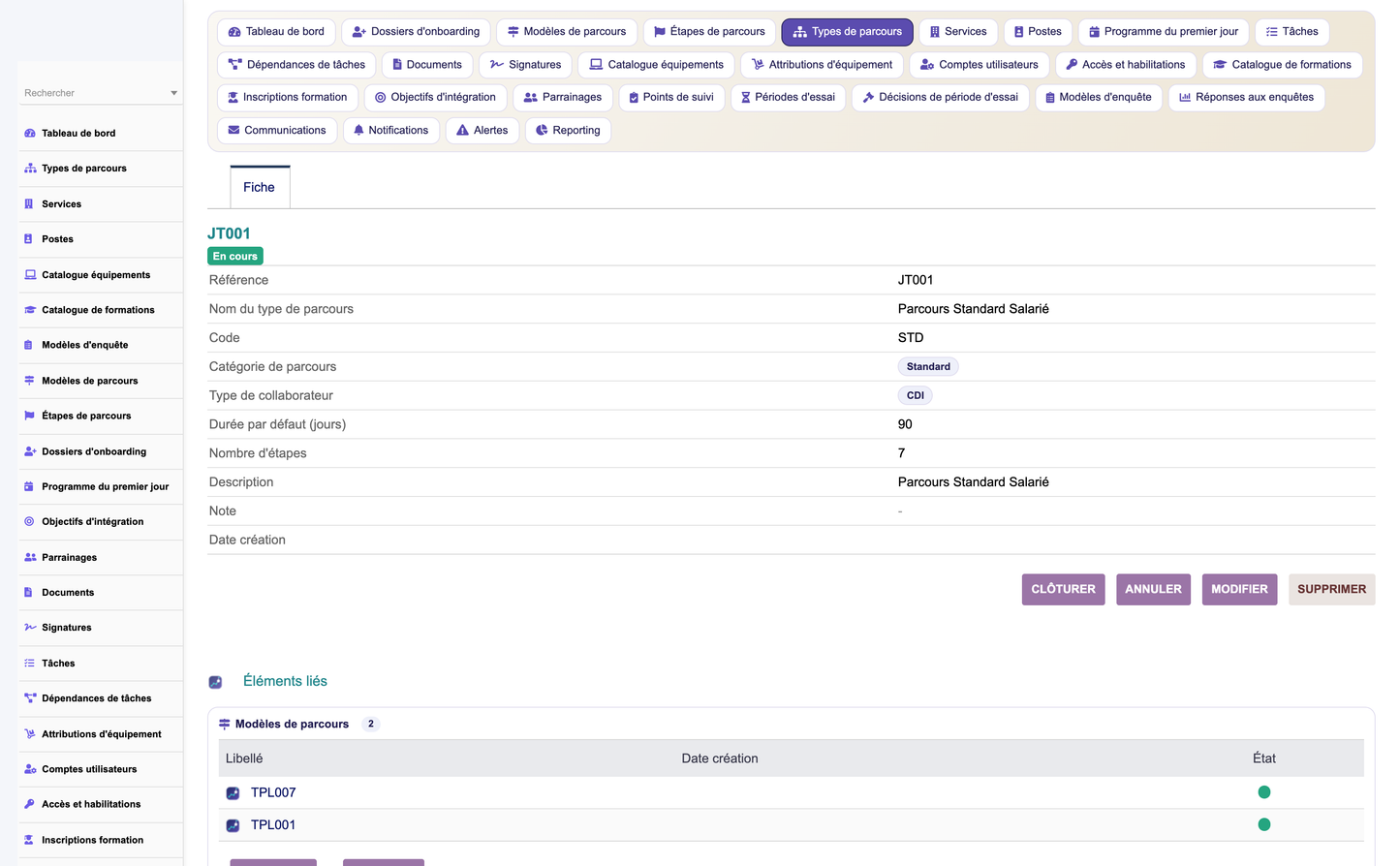Screen dimensions: 1400x866
Task: Click the ANNULER button
Action: tap(1153, 590)
